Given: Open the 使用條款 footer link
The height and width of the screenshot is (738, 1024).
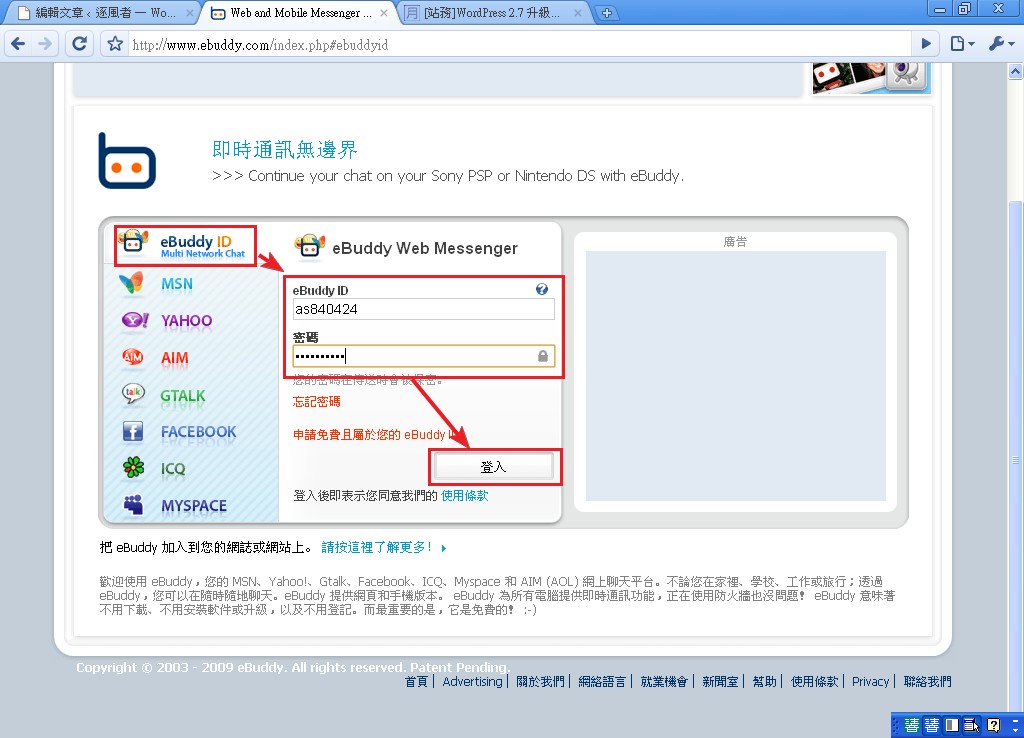Looking at the screenshot, I should 814,682.
